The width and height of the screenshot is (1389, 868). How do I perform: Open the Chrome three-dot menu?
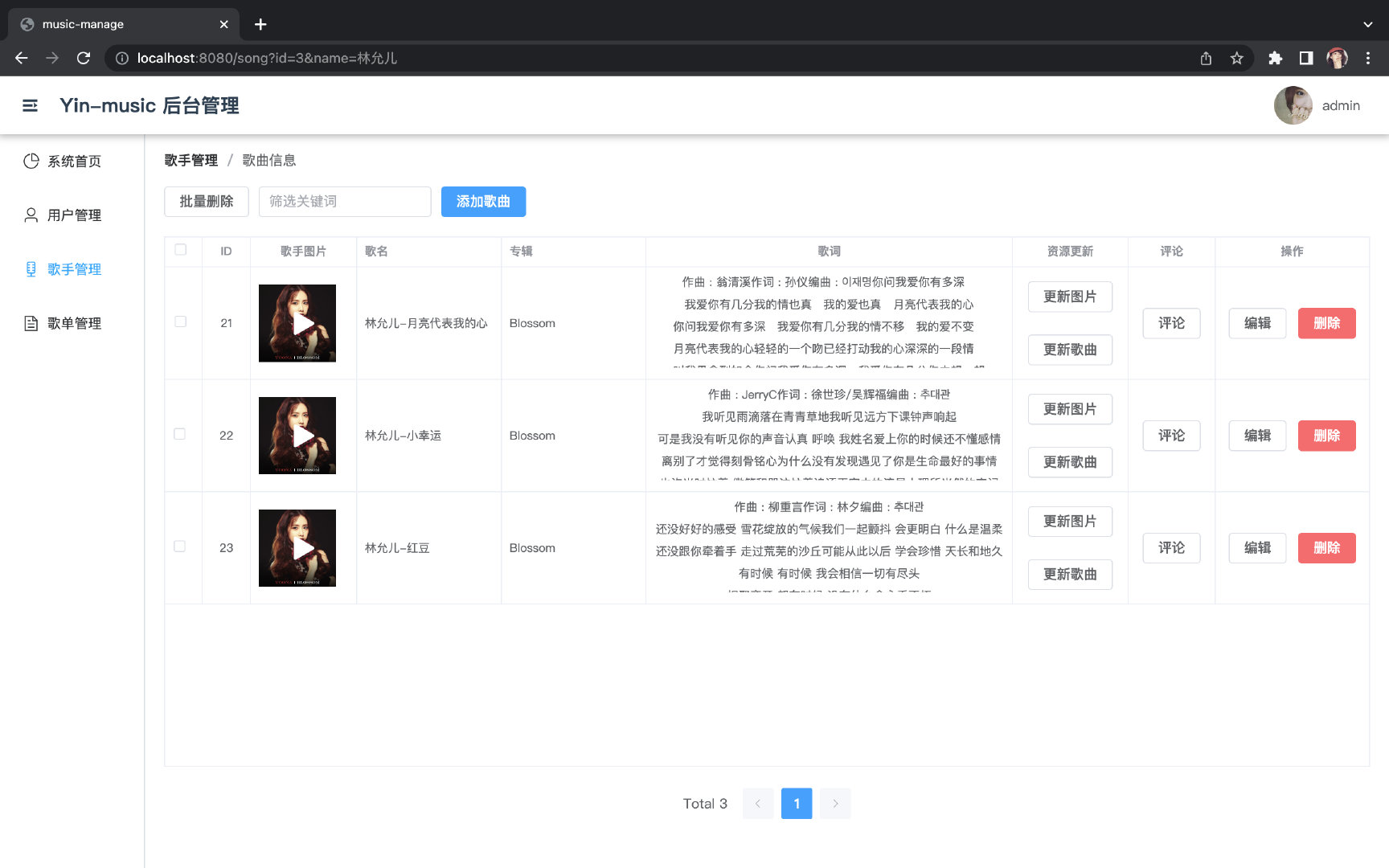(x=1367, y=58)
